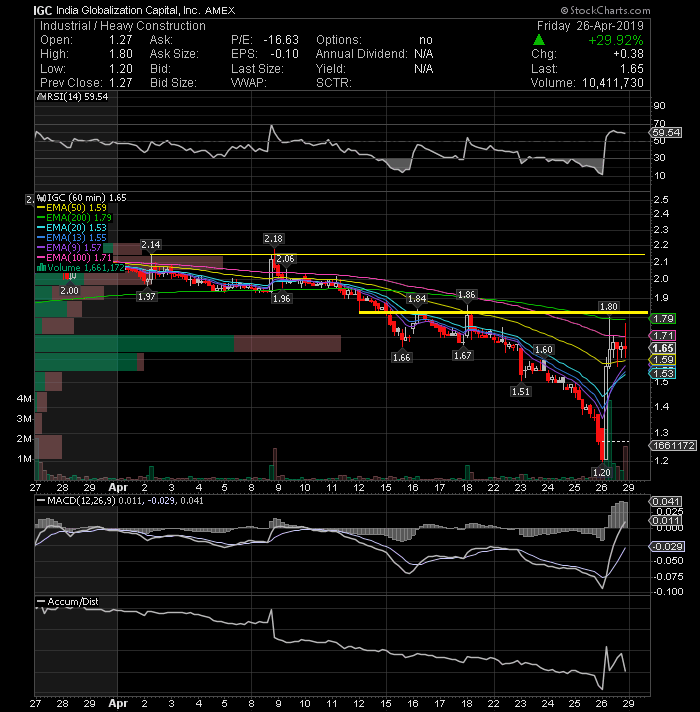This screenshot has height=712, width=700.
Task: Click the 1.80 price high label
Action: (x=609, y=307)
